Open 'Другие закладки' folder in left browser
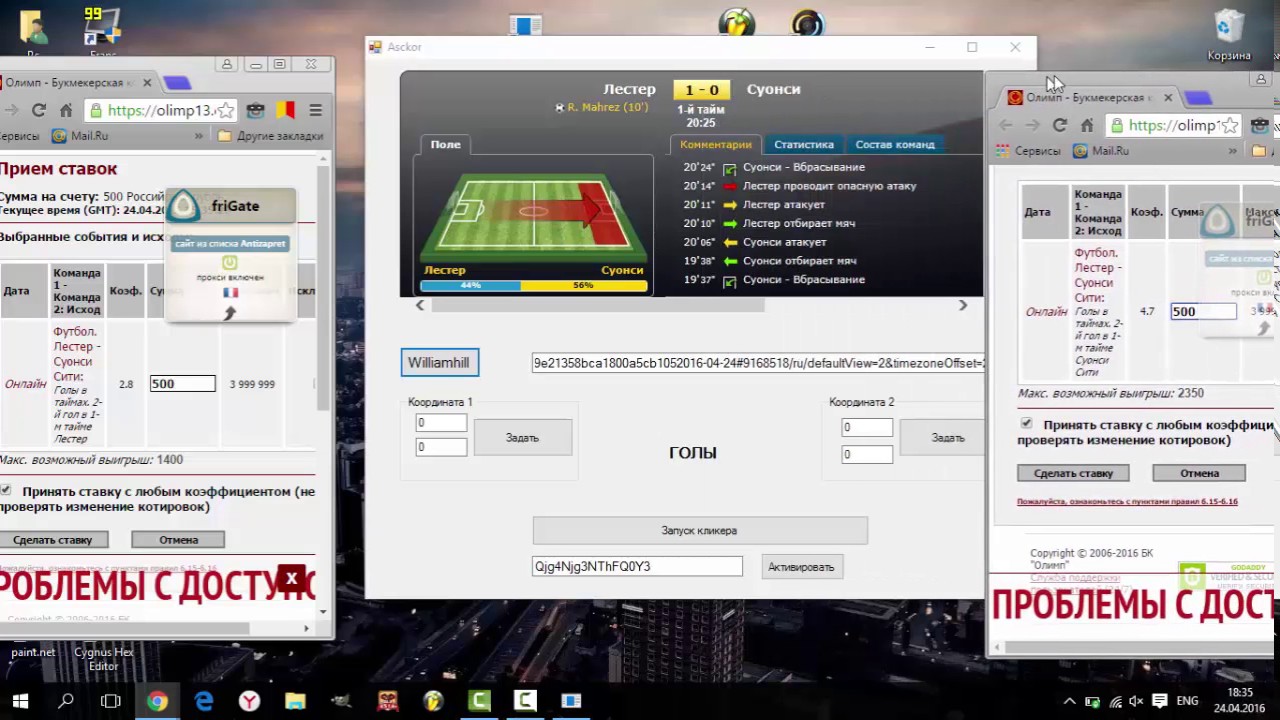1280x720 pixels. 270,135
